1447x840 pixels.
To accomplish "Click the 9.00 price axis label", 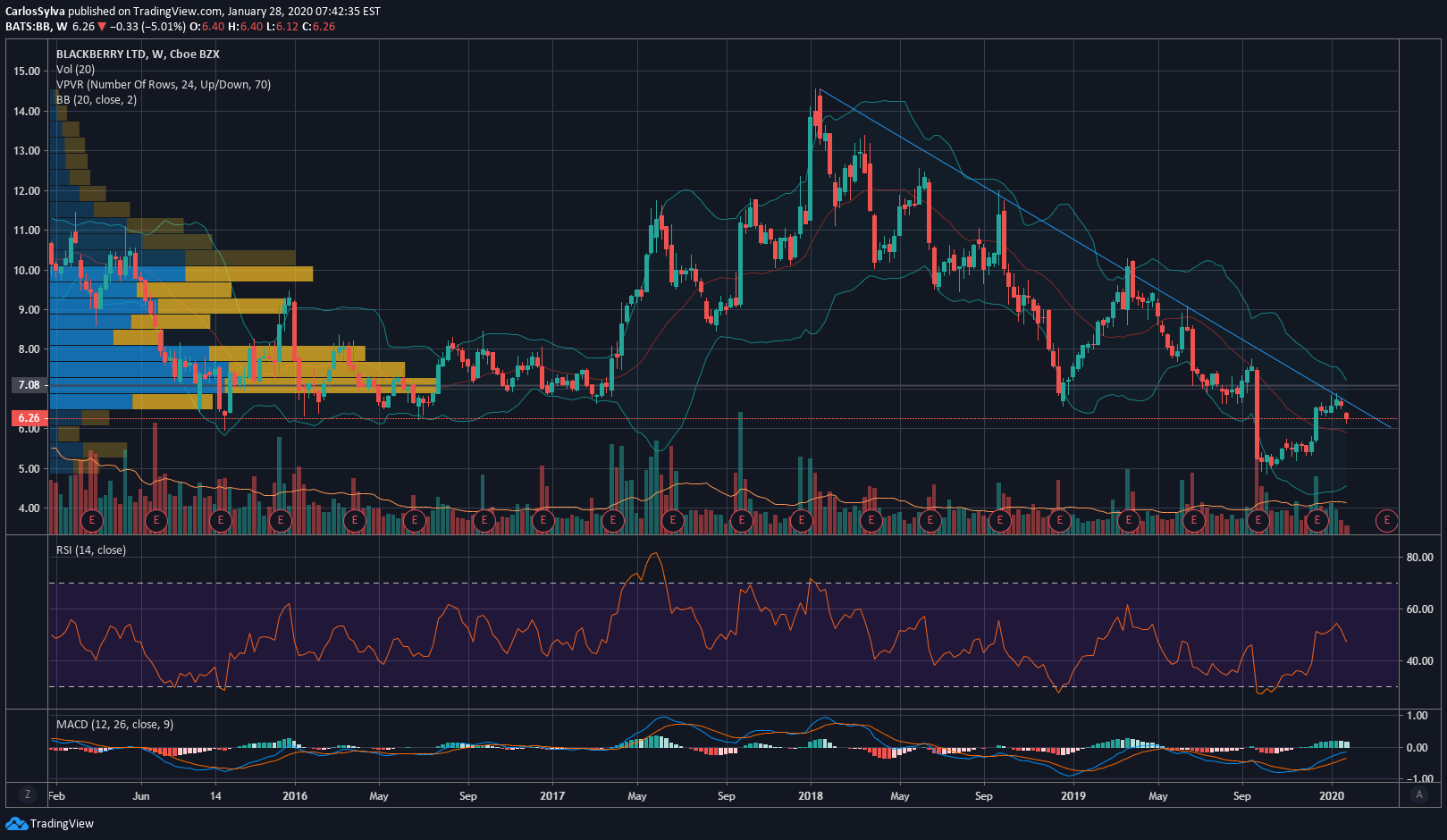I will (29, 310).
